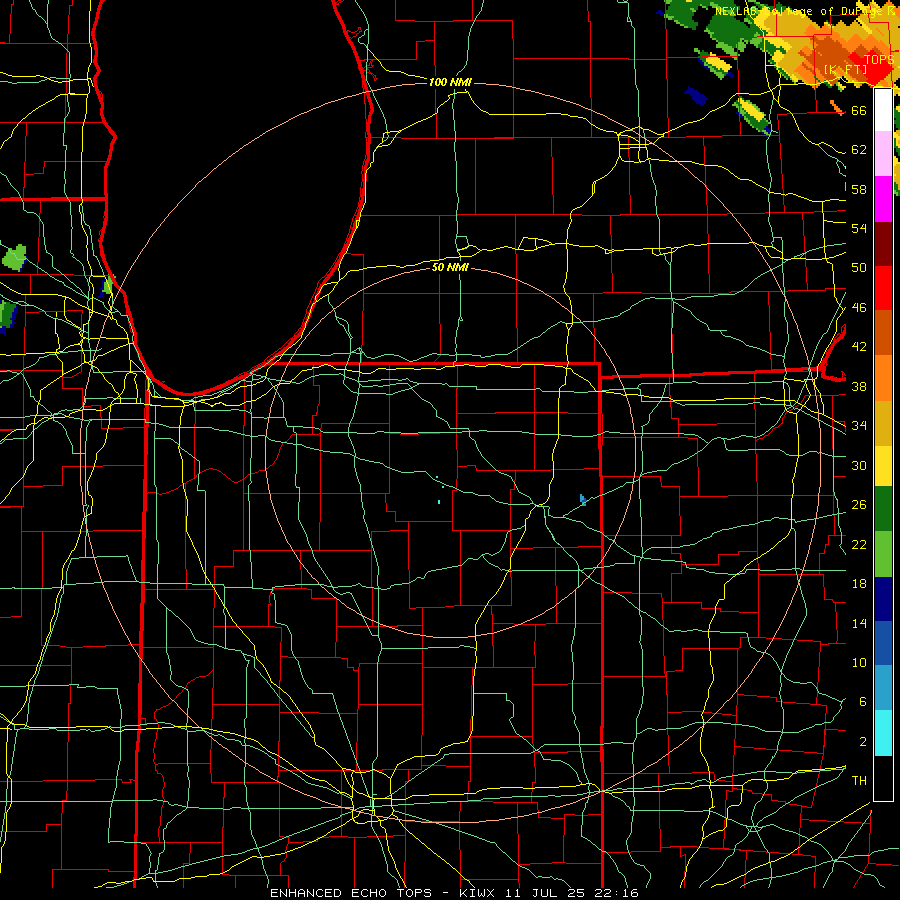Viewport: 900px width, 900px height.
Task: Click the "50 NMI" range ring label
Action: coord(450,267)
